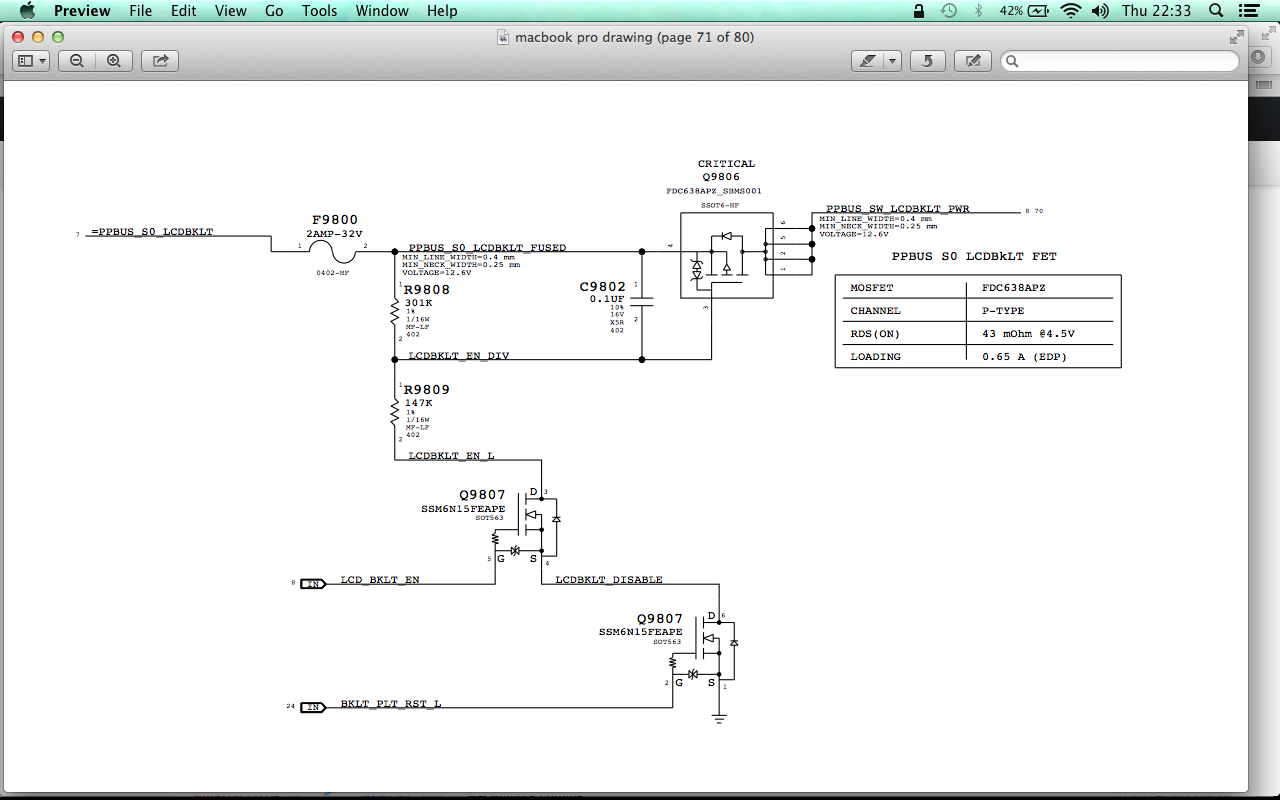1280x800 pixels.
Task: Zoom in using the magnifier plus button
Action: tap(114, 61)
